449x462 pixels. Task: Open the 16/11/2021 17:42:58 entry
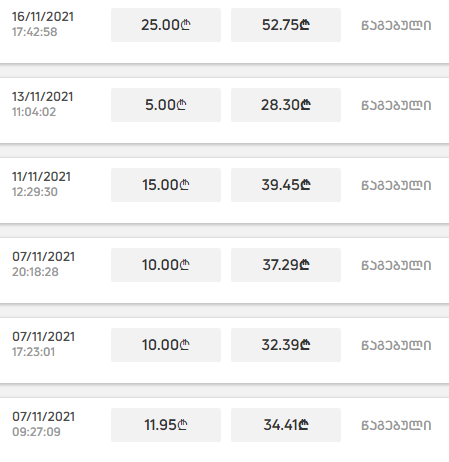[x=224, y=32]
